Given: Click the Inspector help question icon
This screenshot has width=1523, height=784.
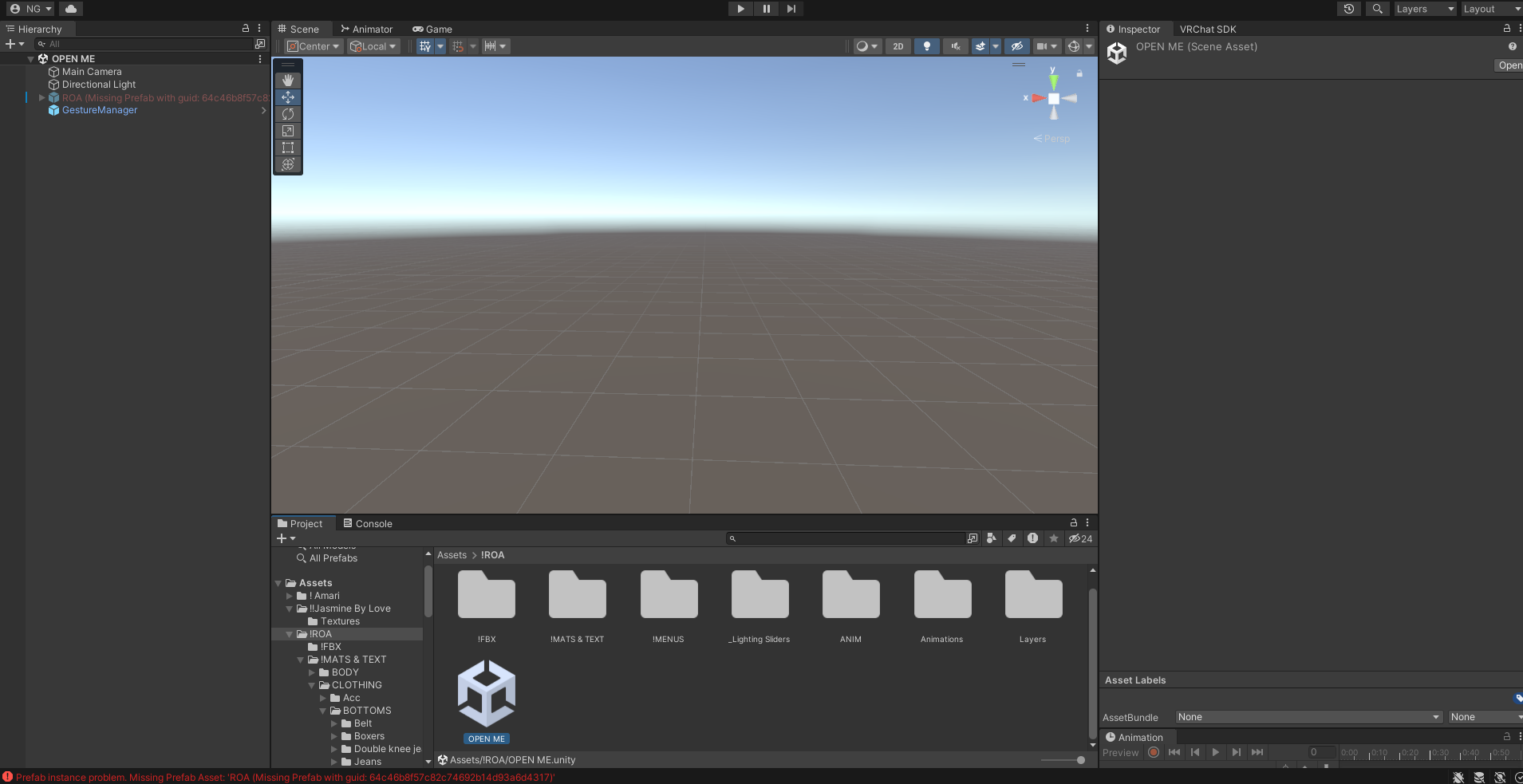Looking at the screenshot, I should (x=1512, y=46).
